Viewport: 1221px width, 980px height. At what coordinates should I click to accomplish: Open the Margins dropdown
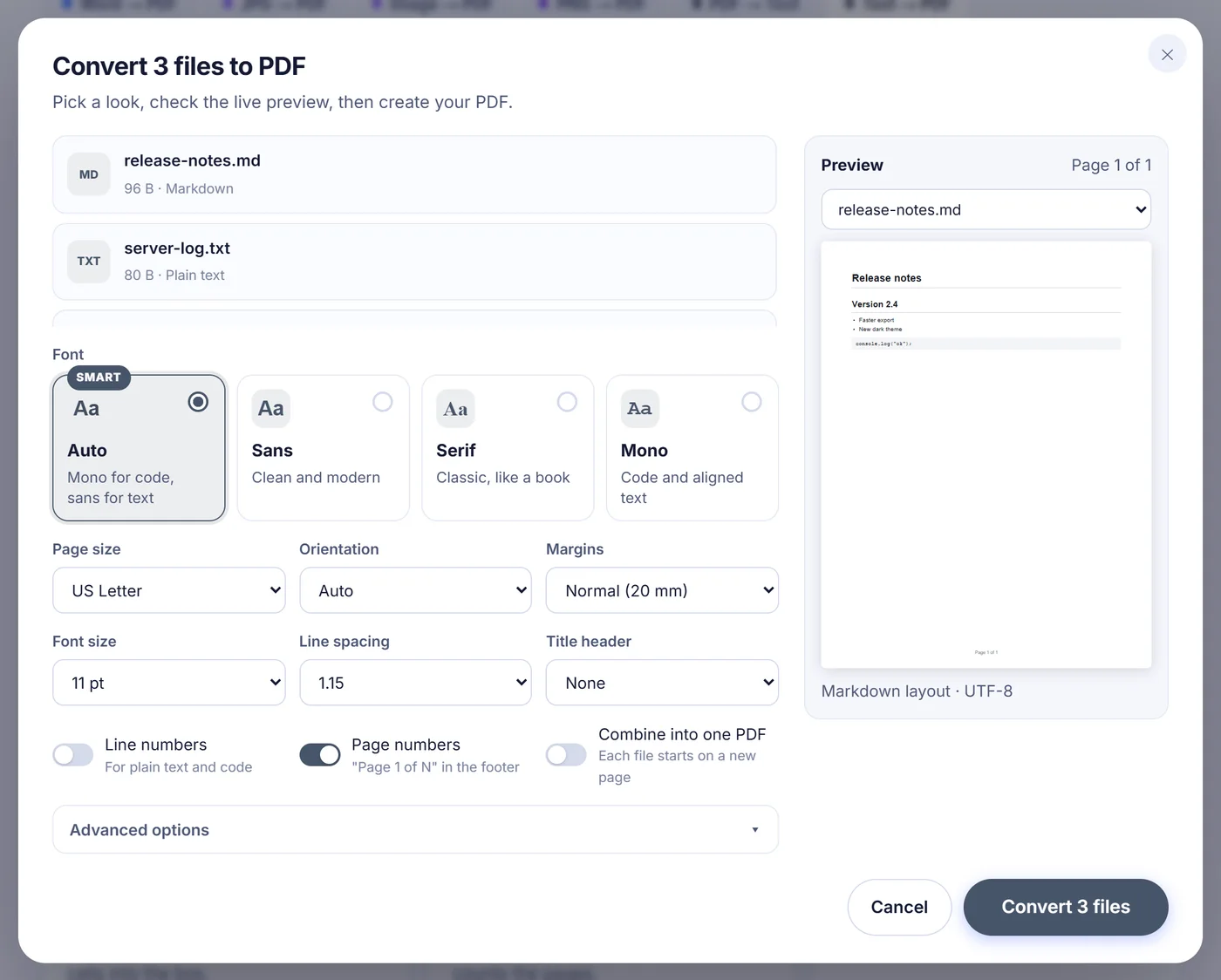tap(662, 590)
